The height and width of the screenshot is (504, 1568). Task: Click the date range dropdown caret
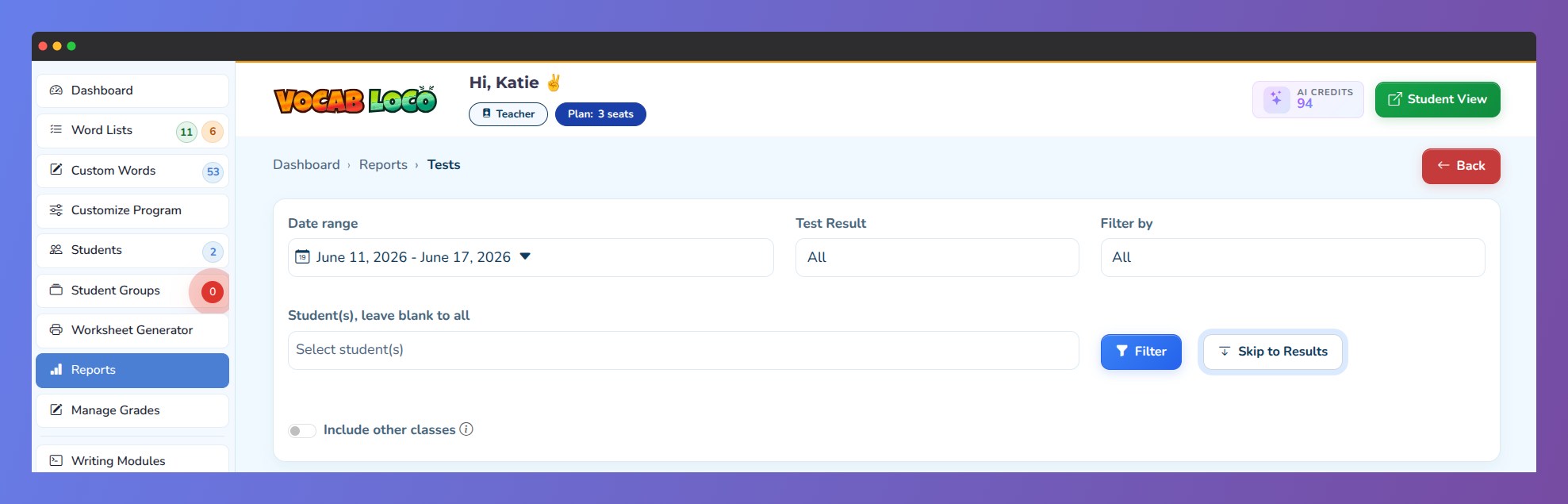[x=525, y=256]
